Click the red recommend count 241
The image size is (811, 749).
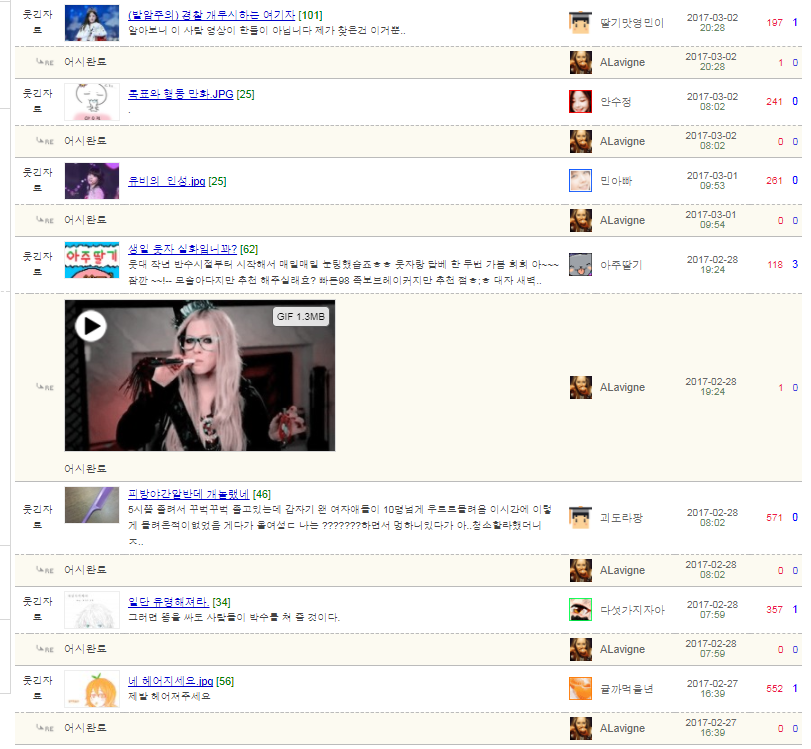pos(774,102)
